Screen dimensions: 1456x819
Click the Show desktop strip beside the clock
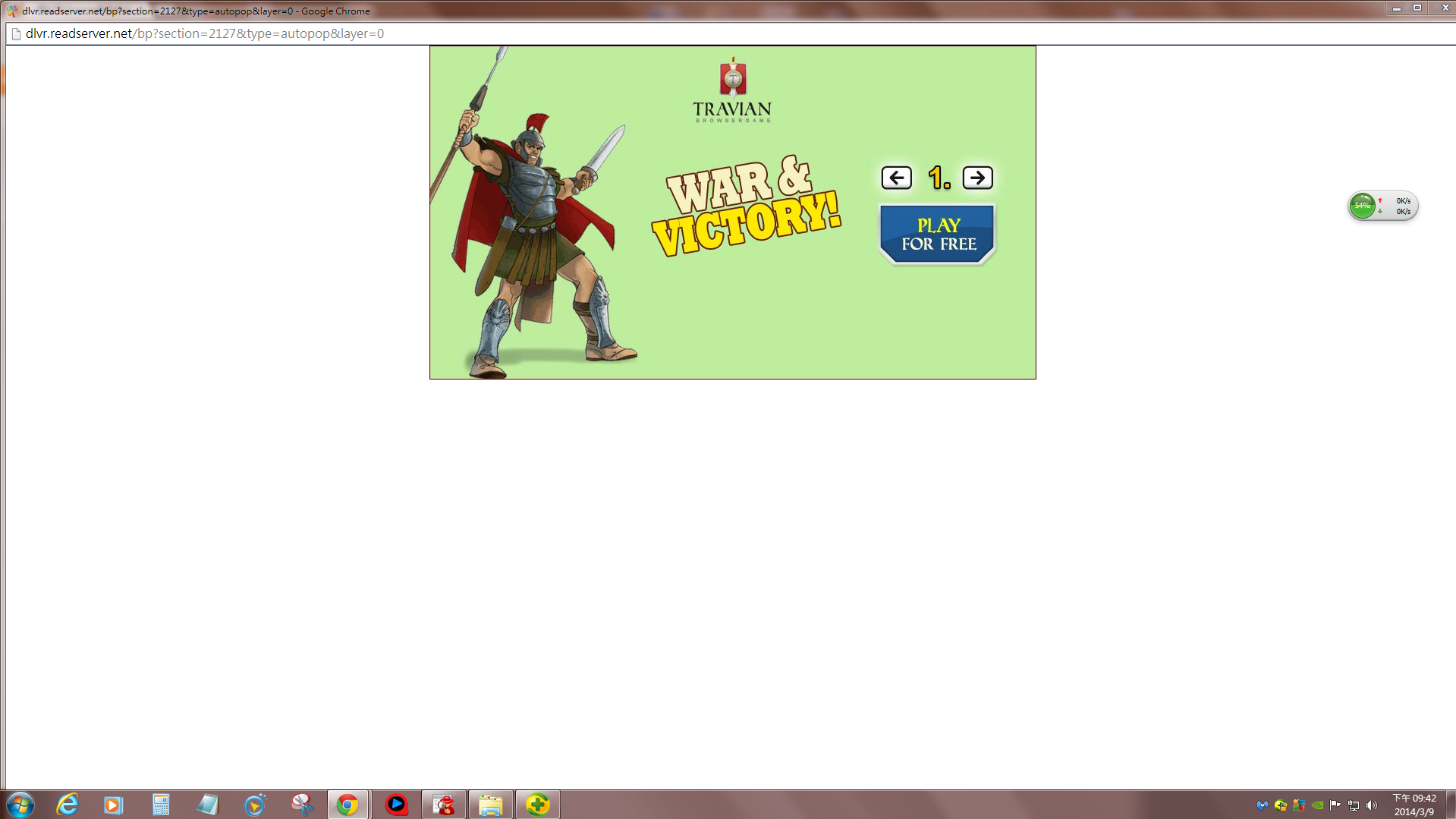click(1451, 805)
